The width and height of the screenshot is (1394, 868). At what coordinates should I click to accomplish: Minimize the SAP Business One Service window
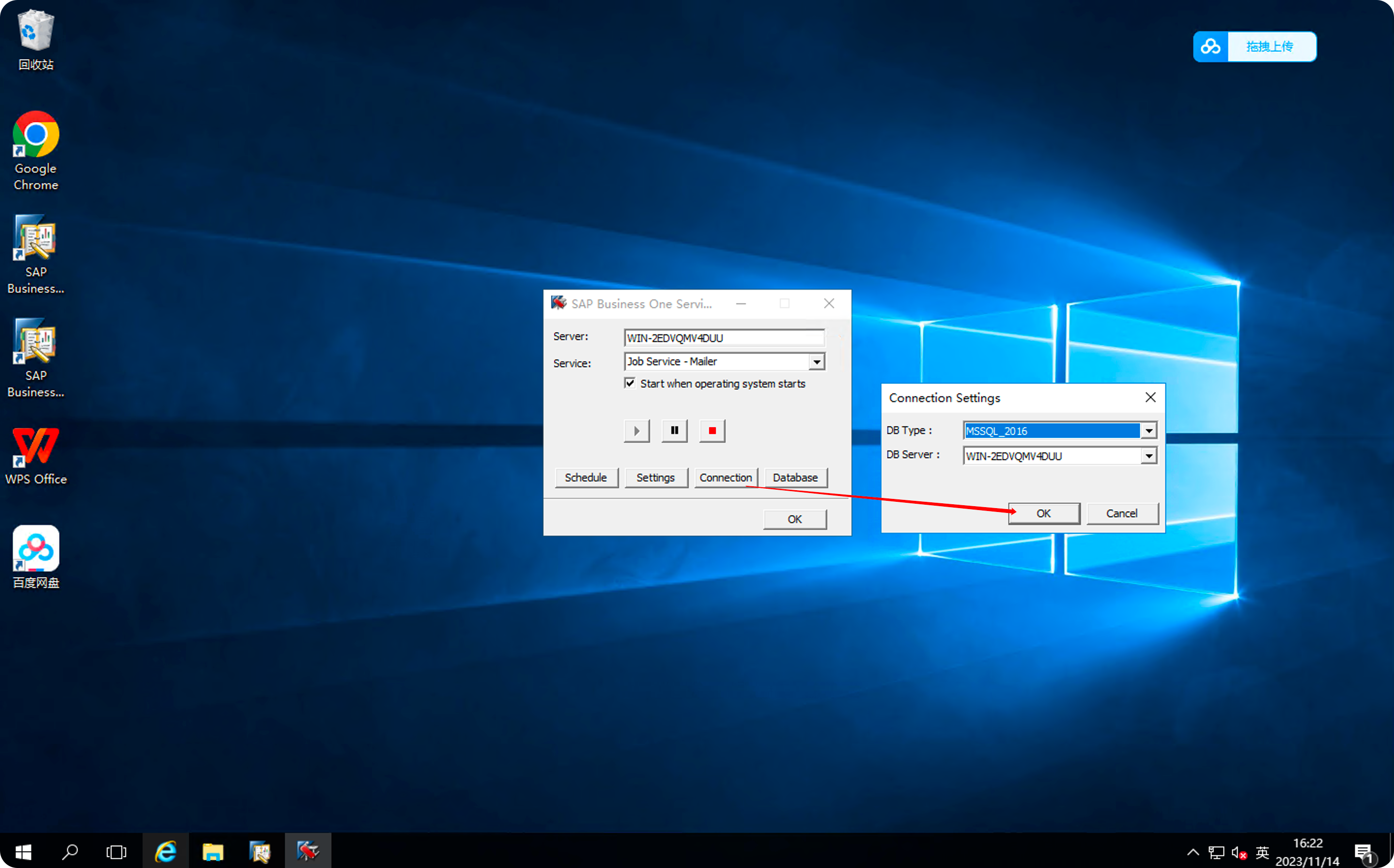[x=741, y=304]
